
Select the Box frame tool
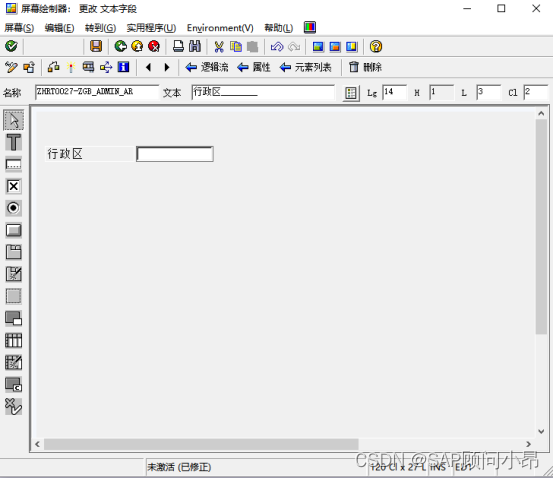[13, 296]
